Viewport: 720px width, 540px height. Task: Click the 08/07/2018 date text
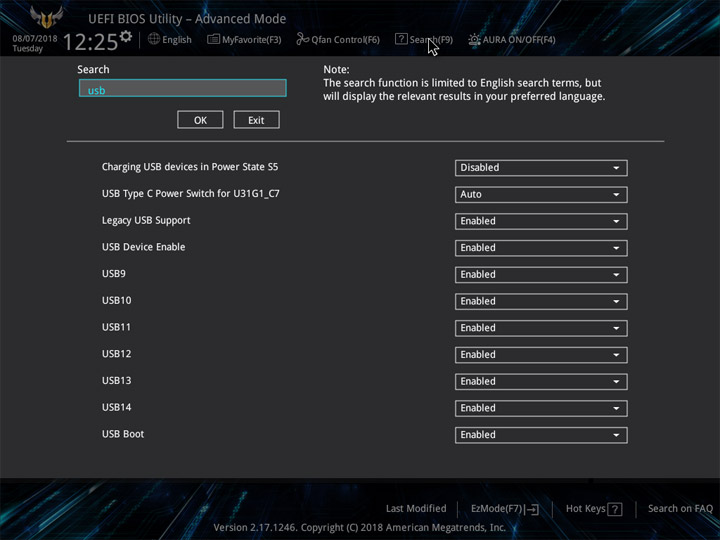35,38
